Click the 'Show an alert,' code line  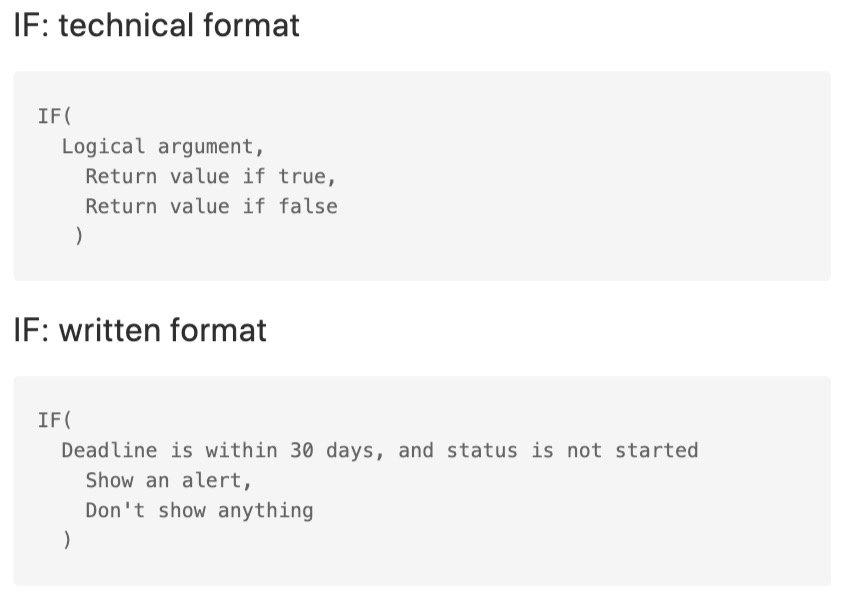168,480
